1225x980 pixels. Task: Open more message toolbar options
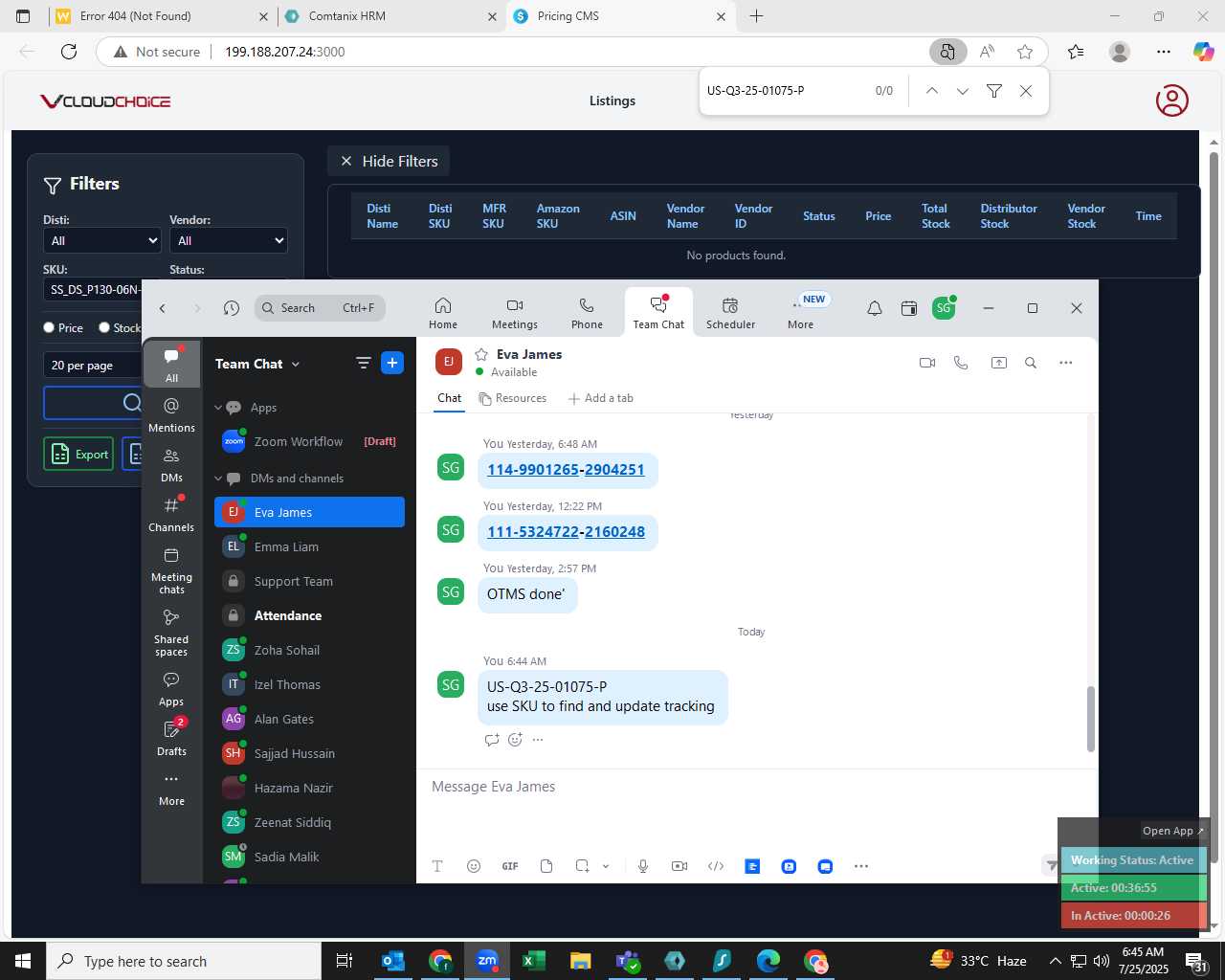click(861, 866)
